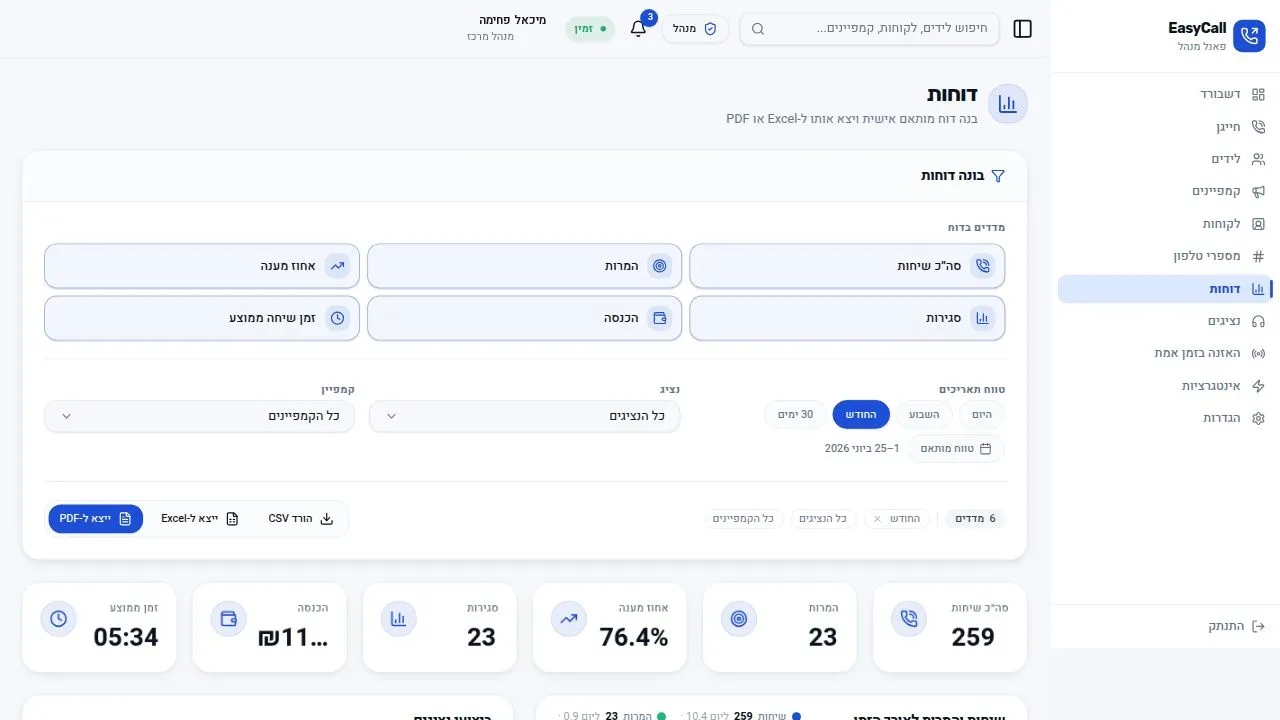This screenshot has height=720, width=1280.
Task: Select the 30 ימים date range
Action: click(796, 415)
